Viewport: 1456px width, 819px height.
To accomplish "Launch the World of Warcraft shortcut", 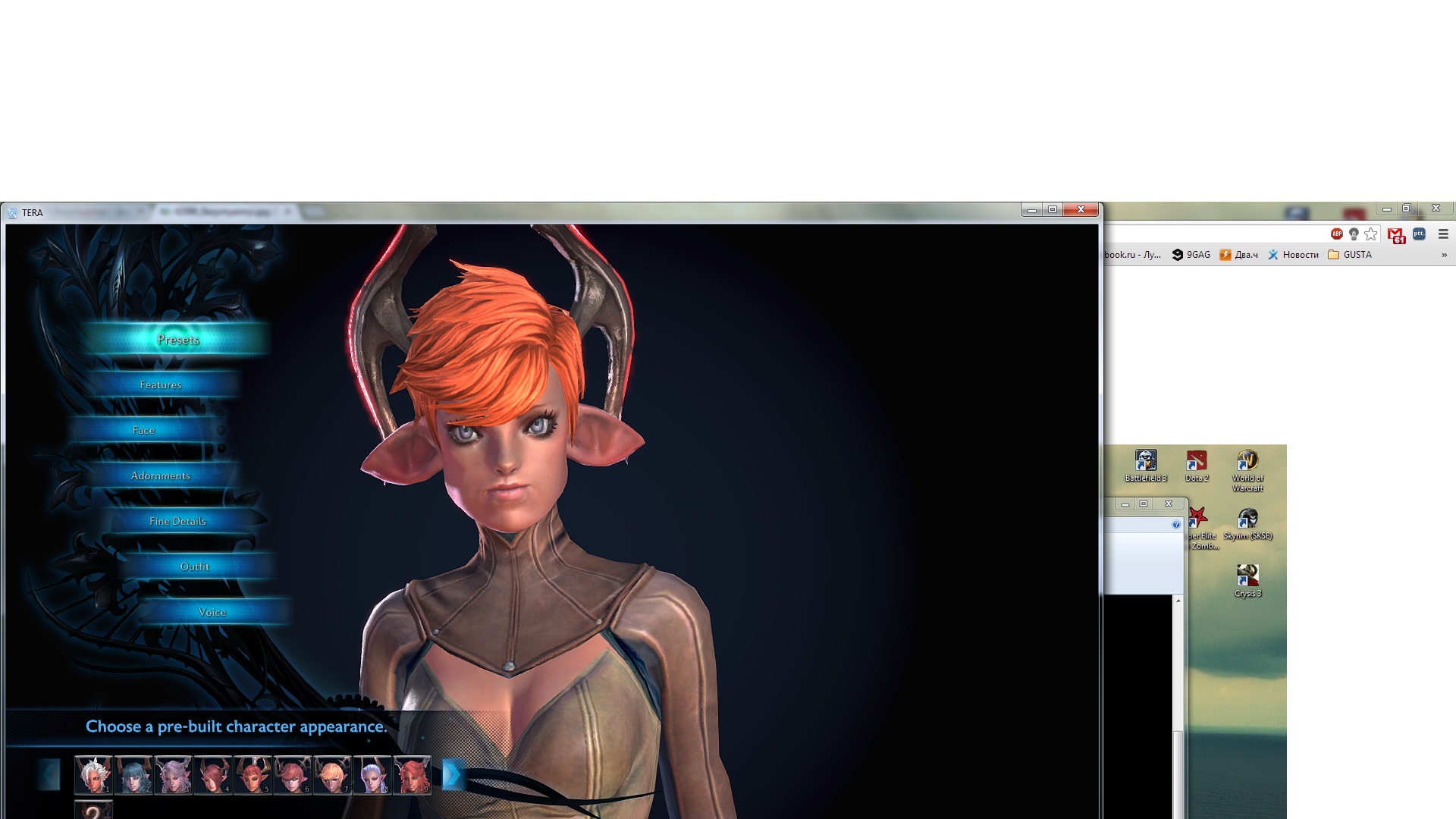I will [1247, 470].
